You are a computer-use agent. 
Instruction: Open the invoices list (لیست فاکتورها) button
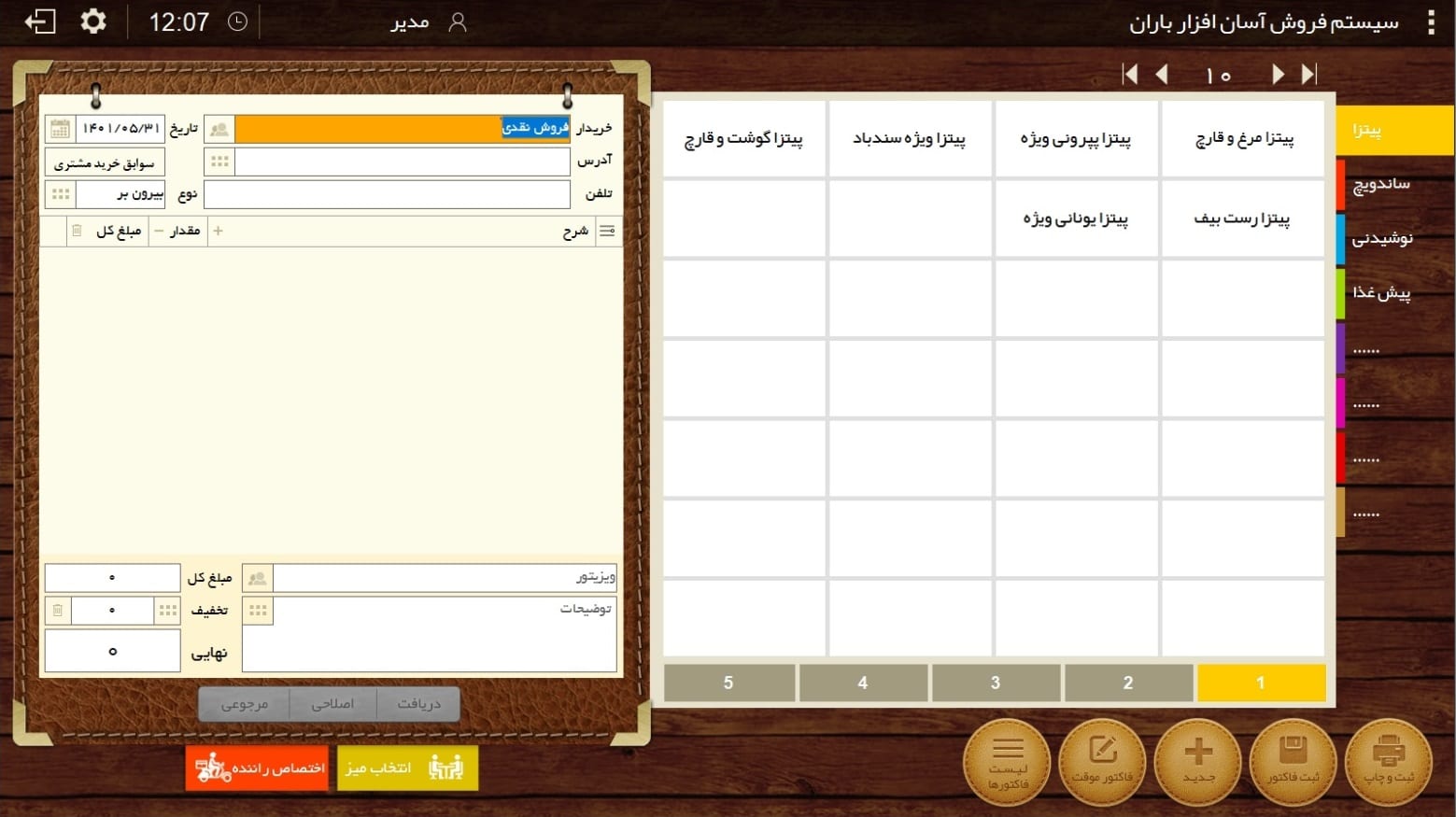point(1008,761)
